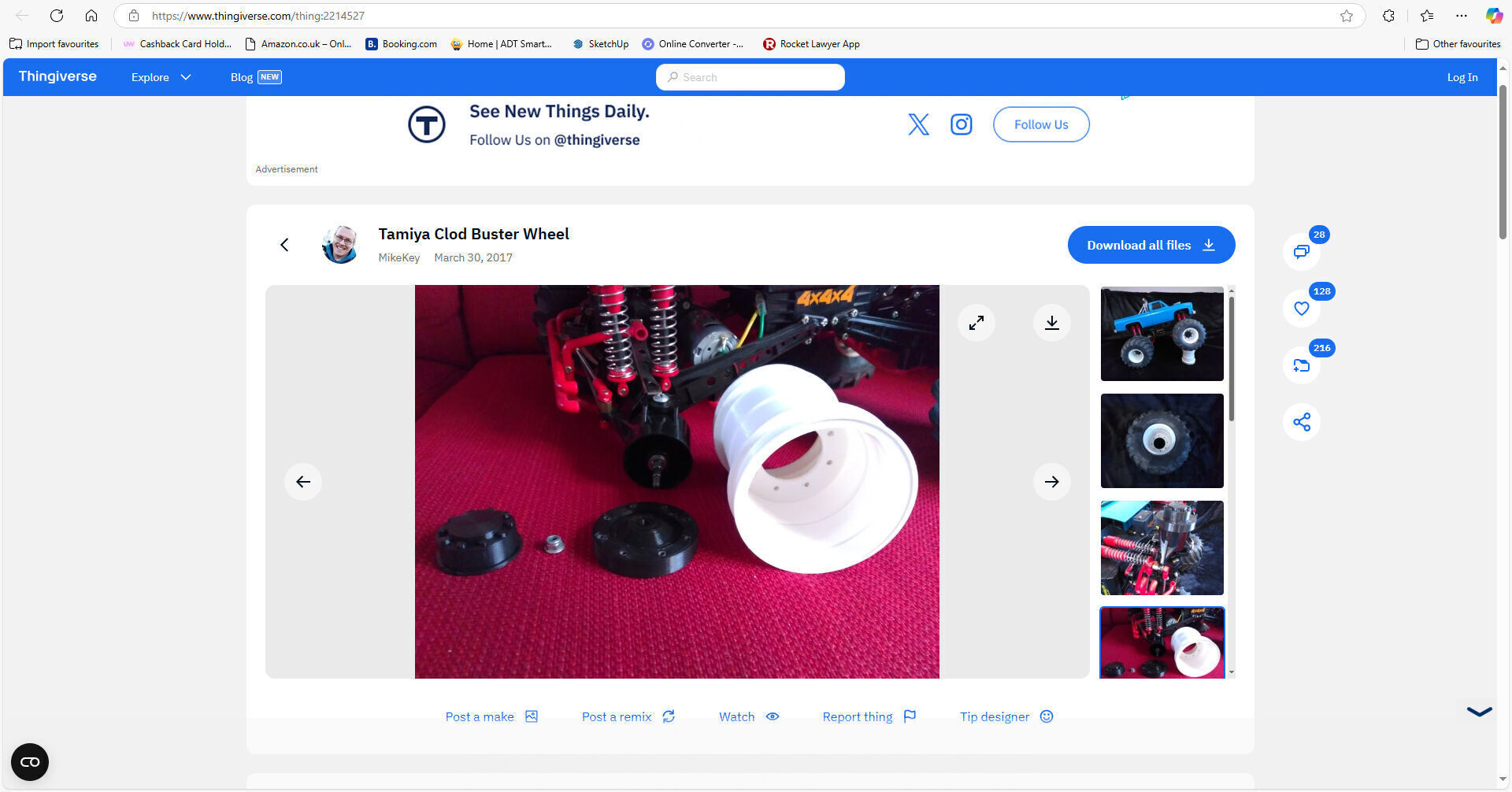This screenshot has width=1512, height=792.
Task: Select the axle close-up thumbnail
Action: (1162, 548)
